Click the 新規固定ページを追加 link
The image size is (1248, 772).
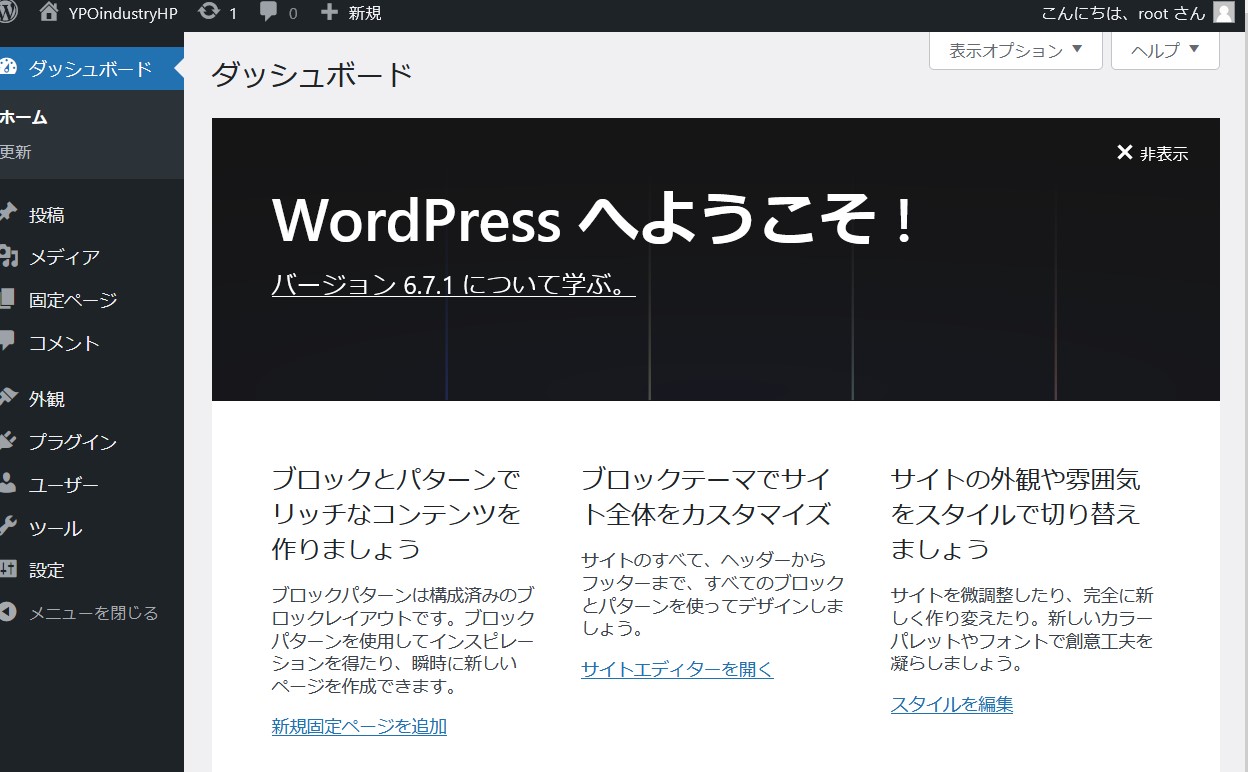tap(359, 726)
